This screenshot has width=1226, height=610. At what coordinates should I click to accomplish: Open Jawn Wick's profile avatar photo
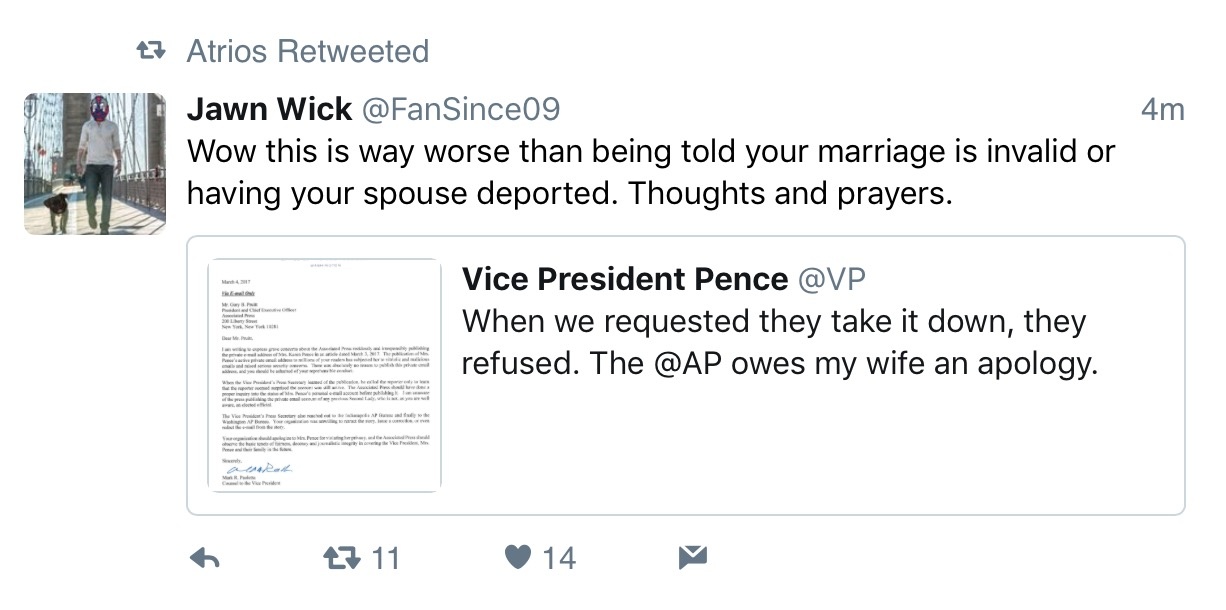pyautogui.click(x=95, y=164)
